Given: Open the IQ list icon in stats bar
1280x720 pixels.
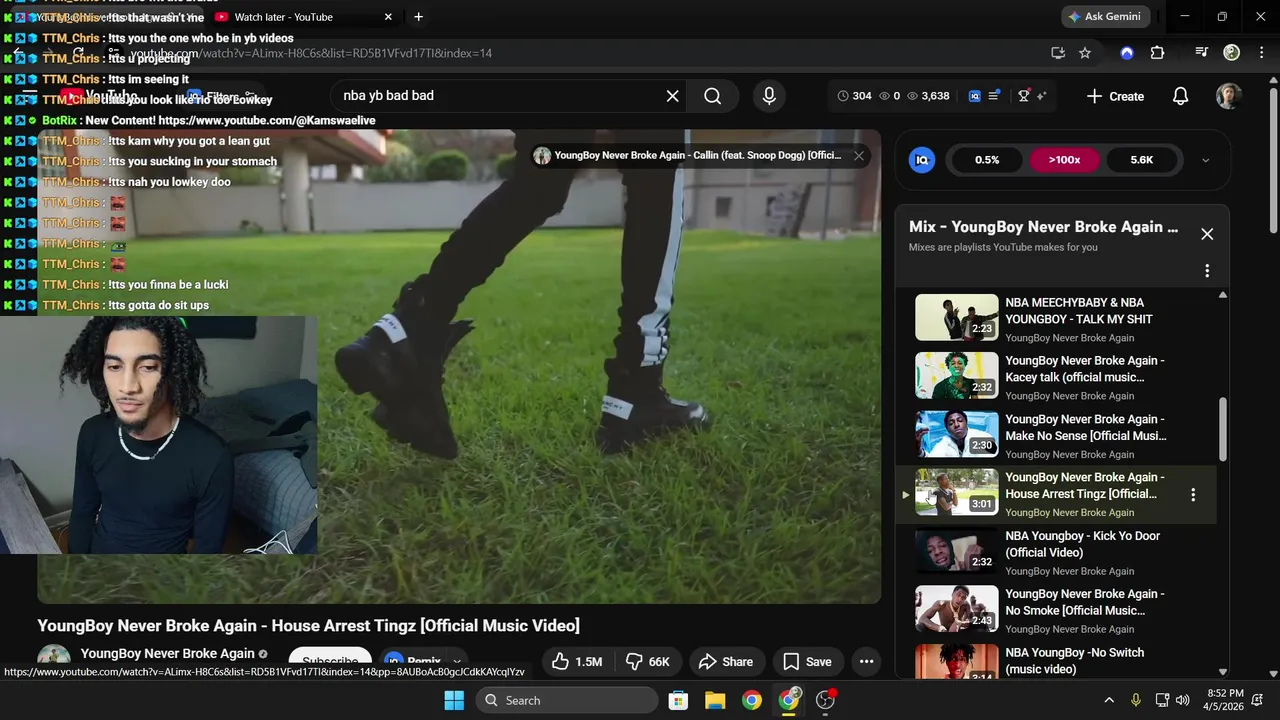Looking at the screenshot, I should tap(994, 96).
